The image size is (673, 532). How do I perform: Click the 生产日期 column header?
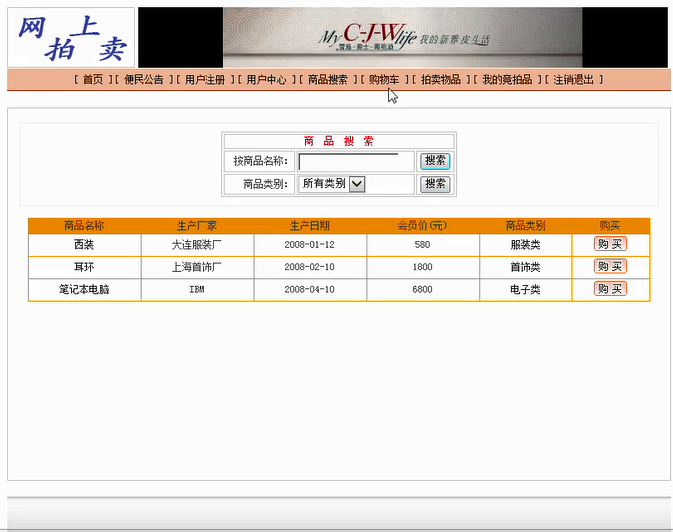(x=309, y=226)
